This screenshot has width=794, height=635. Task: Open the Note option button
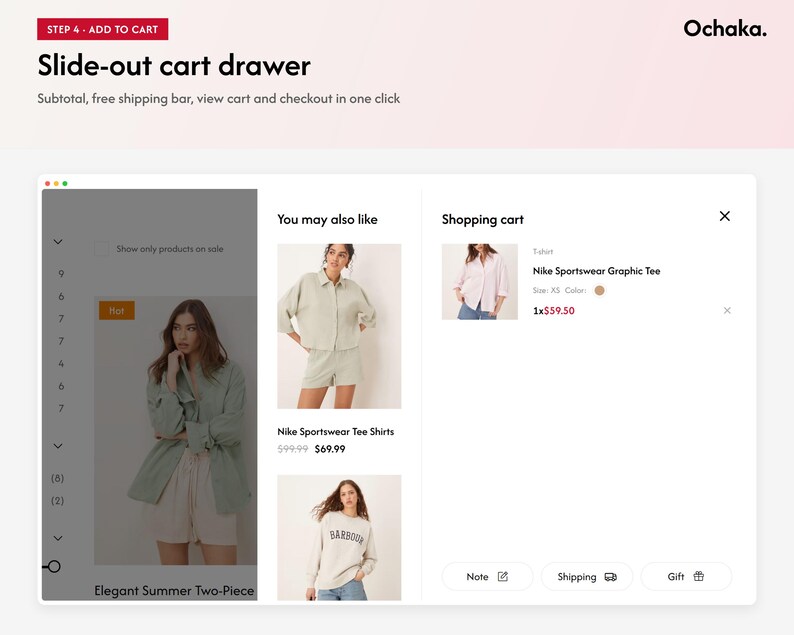[x=487, y=576]
